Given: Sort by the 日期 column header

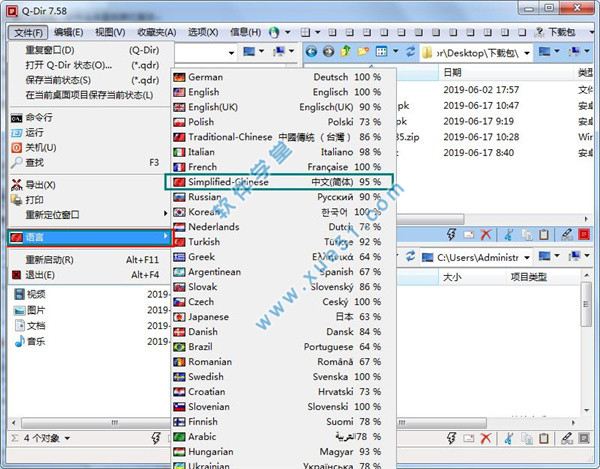Looking at the screenshot, I should pos(507,72).
